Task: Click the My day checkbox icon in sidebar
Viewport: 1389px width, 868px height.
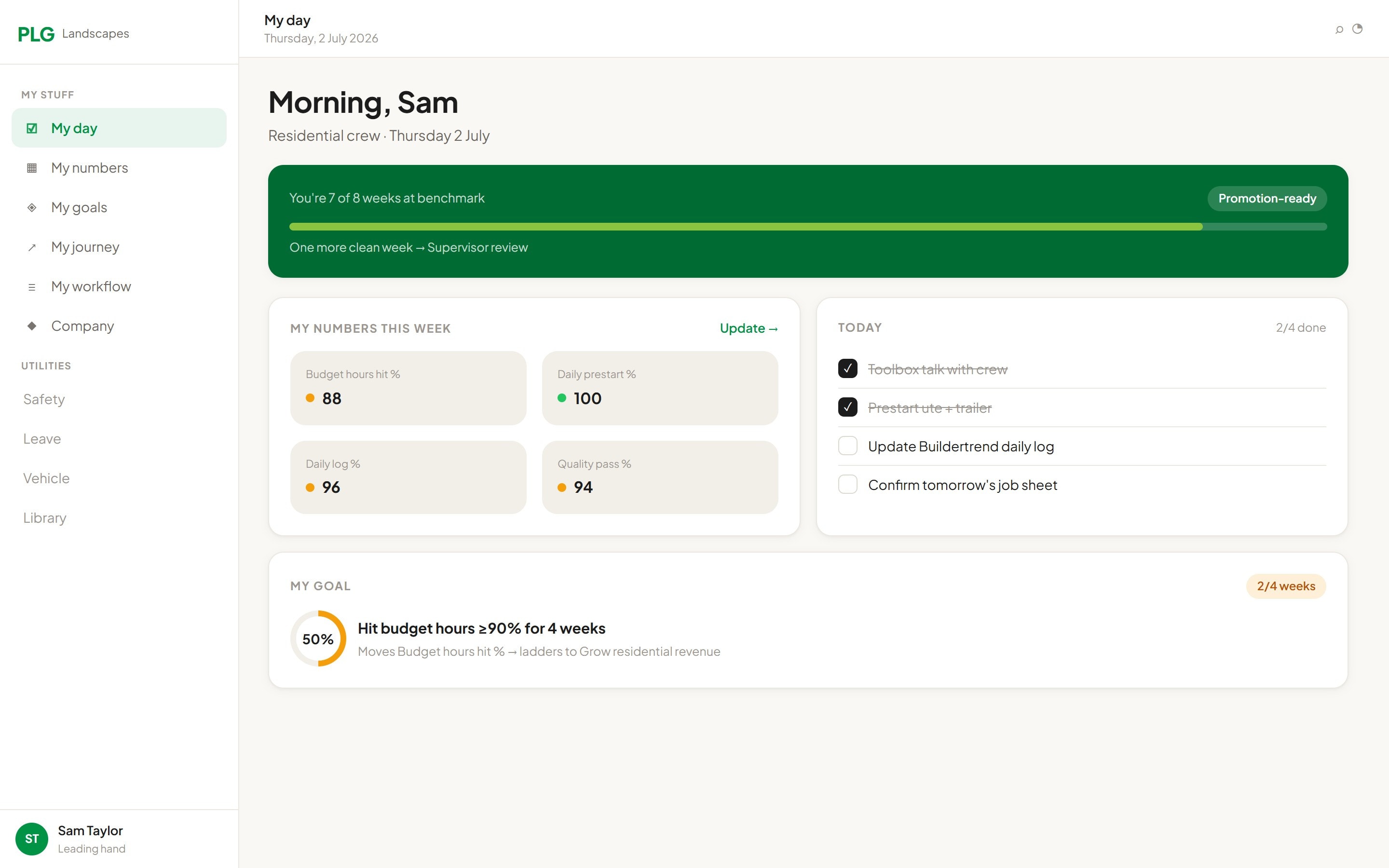Action: tap(32, 128)
